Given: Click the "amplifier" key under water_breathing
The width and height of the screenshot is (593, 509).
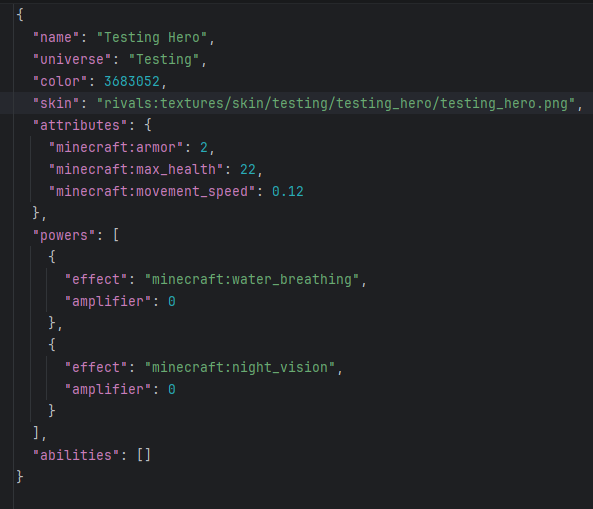Looking at the screenshot, I should (108, 301).
